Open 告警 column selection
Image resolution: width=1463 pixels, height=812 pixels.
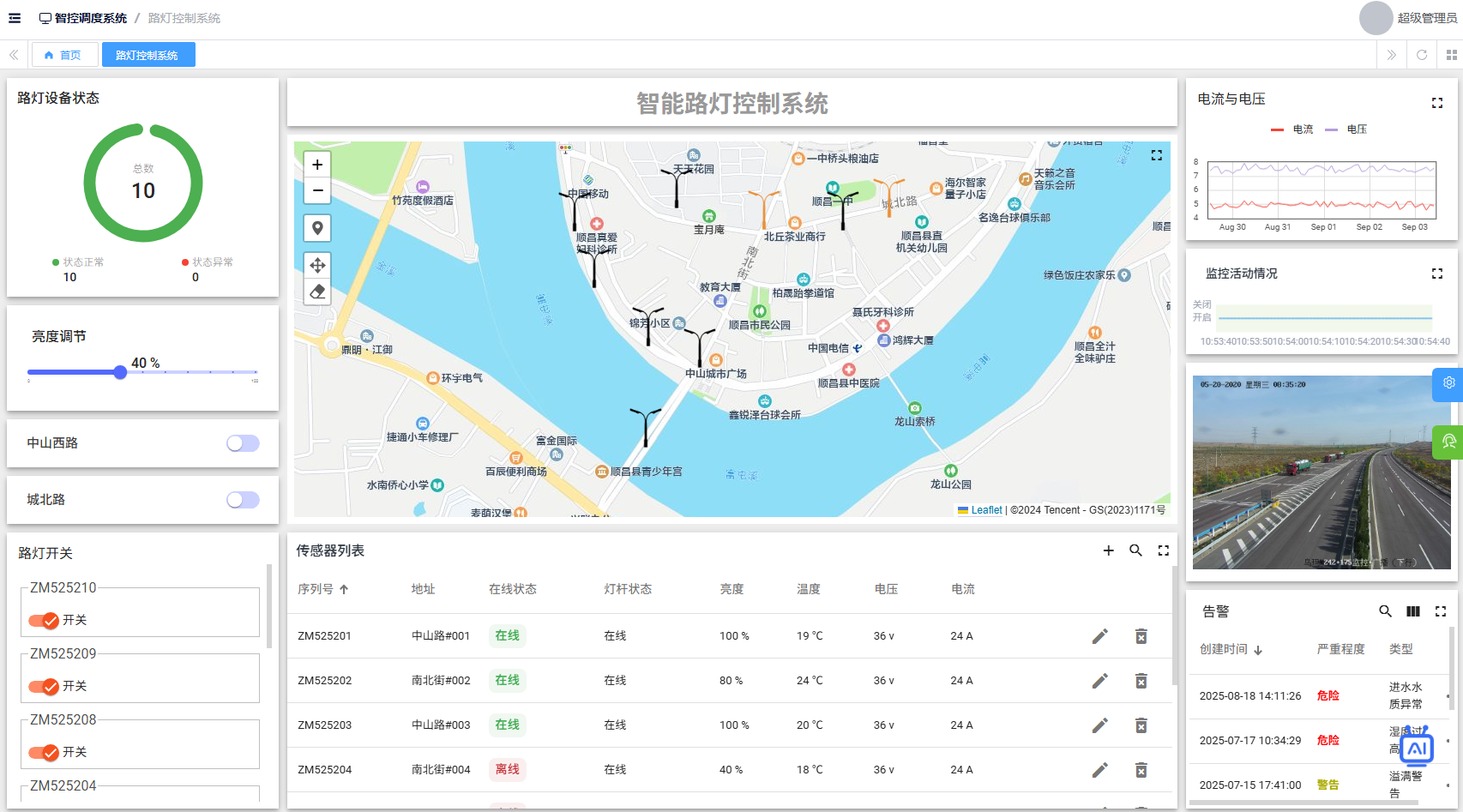(1413, 611)
